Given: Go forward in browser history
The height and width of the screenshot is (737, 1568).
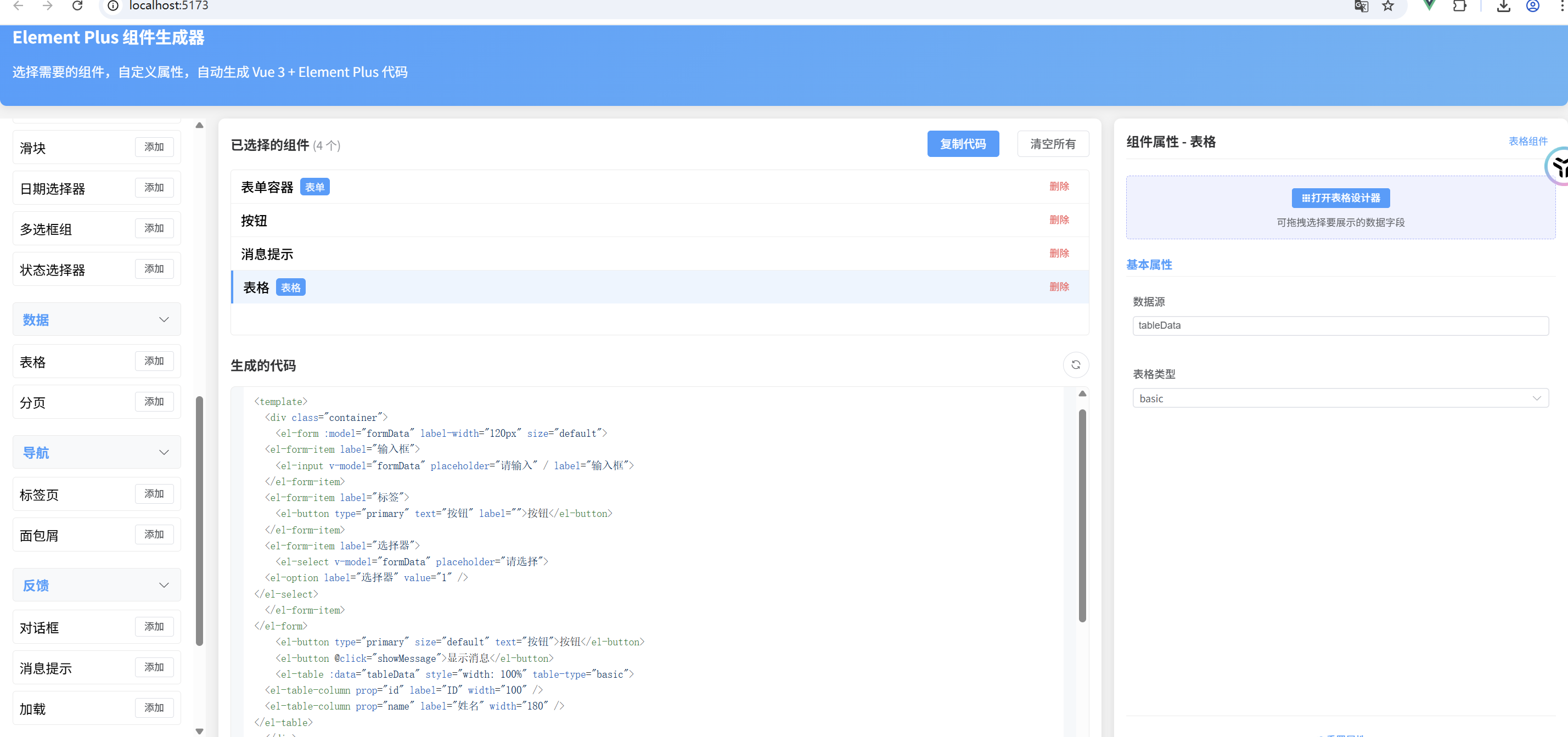Looking at the screenshot, I should pyautogui.click(x=48, y=5).
